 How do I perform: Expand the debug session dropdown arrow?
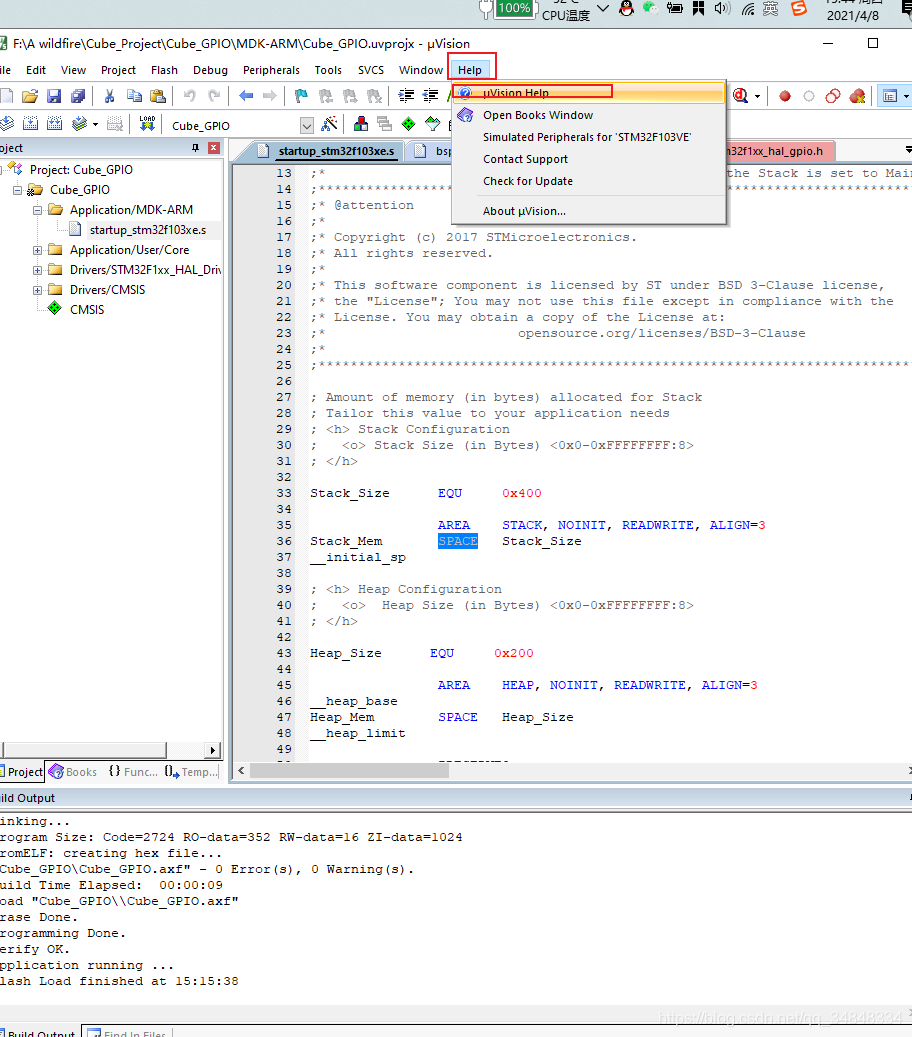pos(757,97)
